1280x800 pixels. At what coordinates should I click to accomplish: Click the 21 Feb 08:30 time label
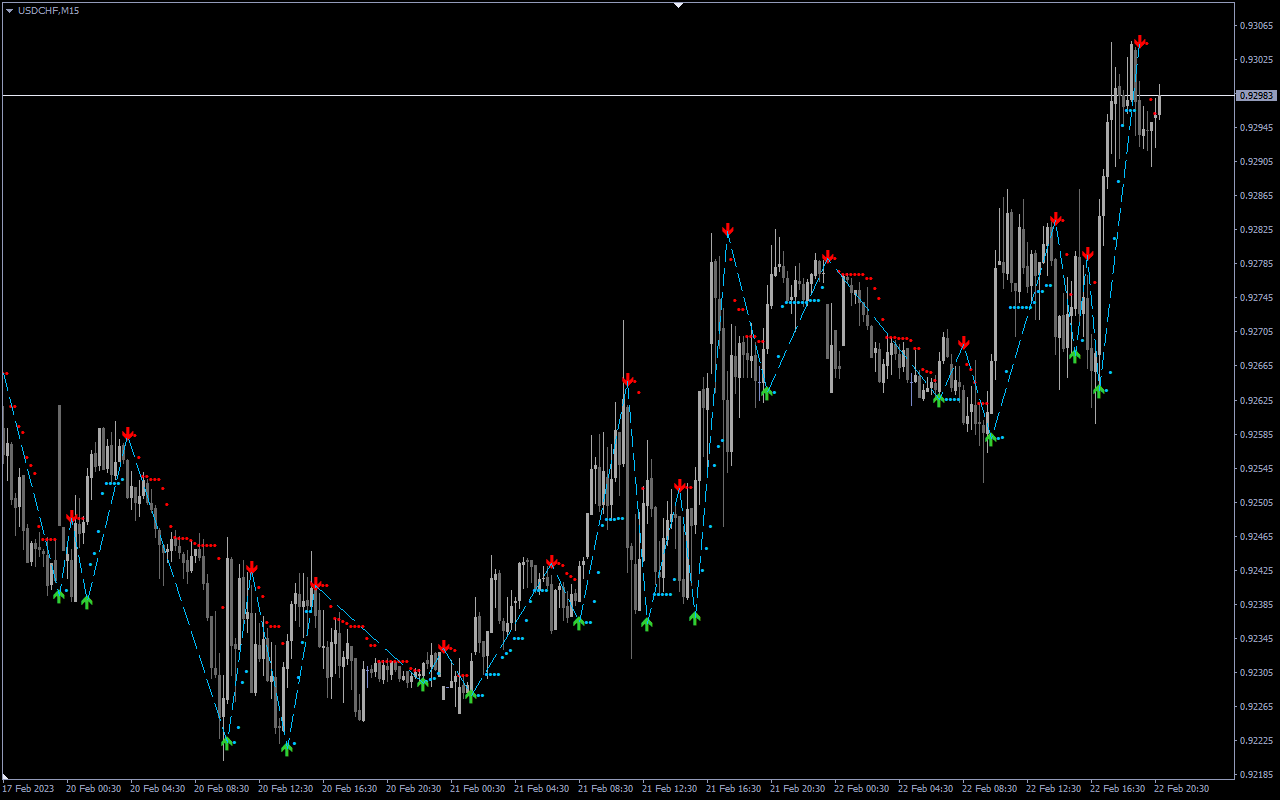click(605, 789)
